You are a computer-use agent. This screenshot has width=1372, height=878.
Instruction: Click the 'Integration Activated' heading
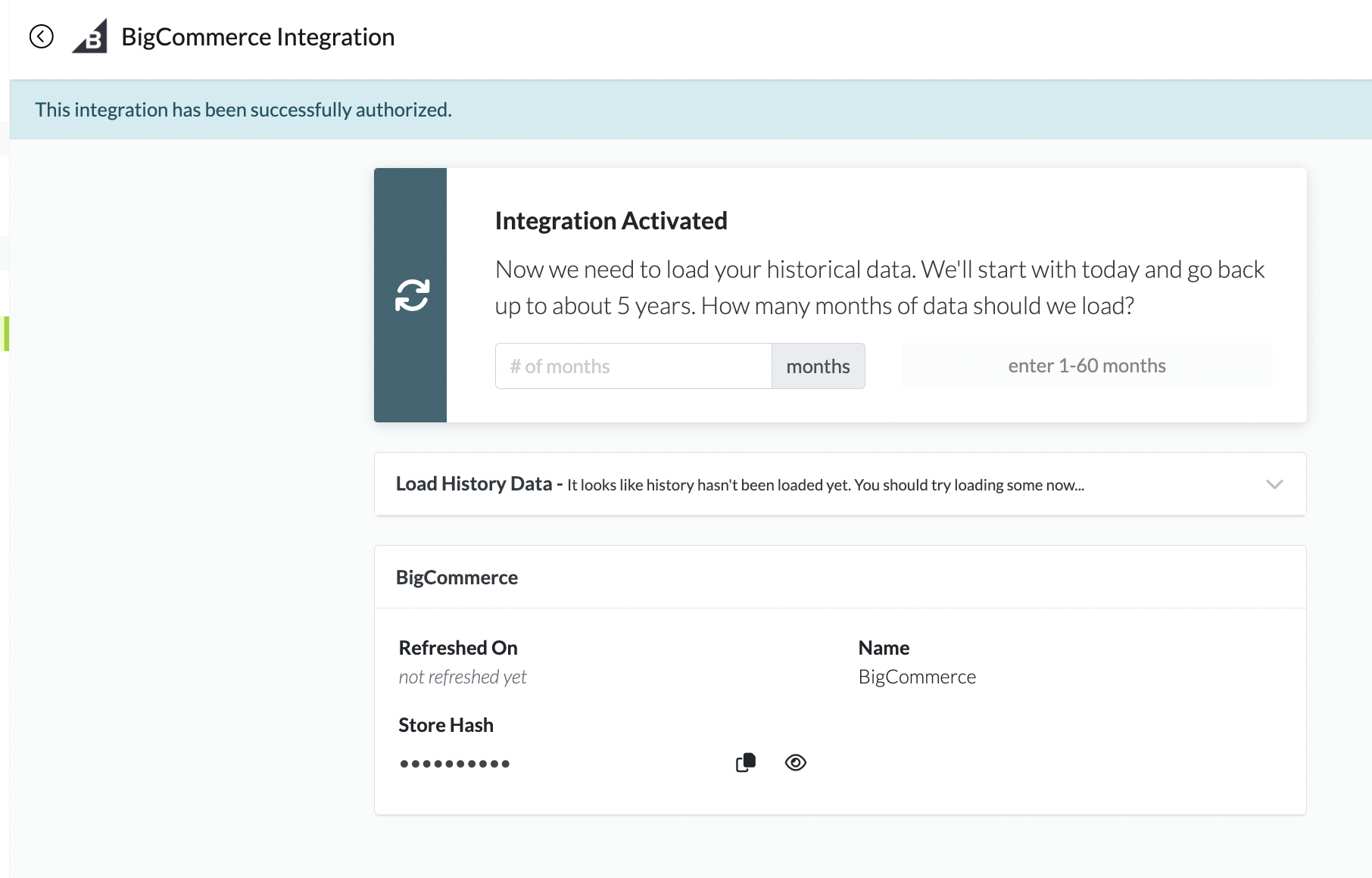click(x=611, y=220)
